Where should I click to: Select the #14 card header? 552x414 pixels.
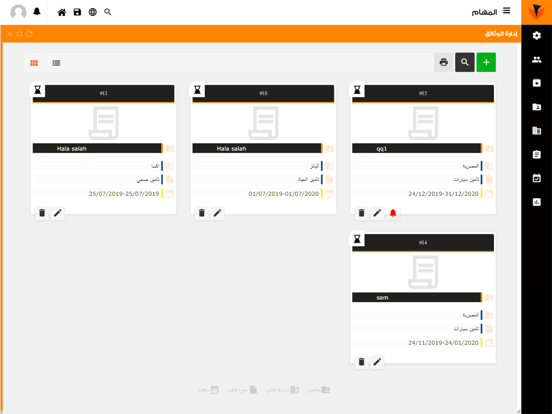423,243
